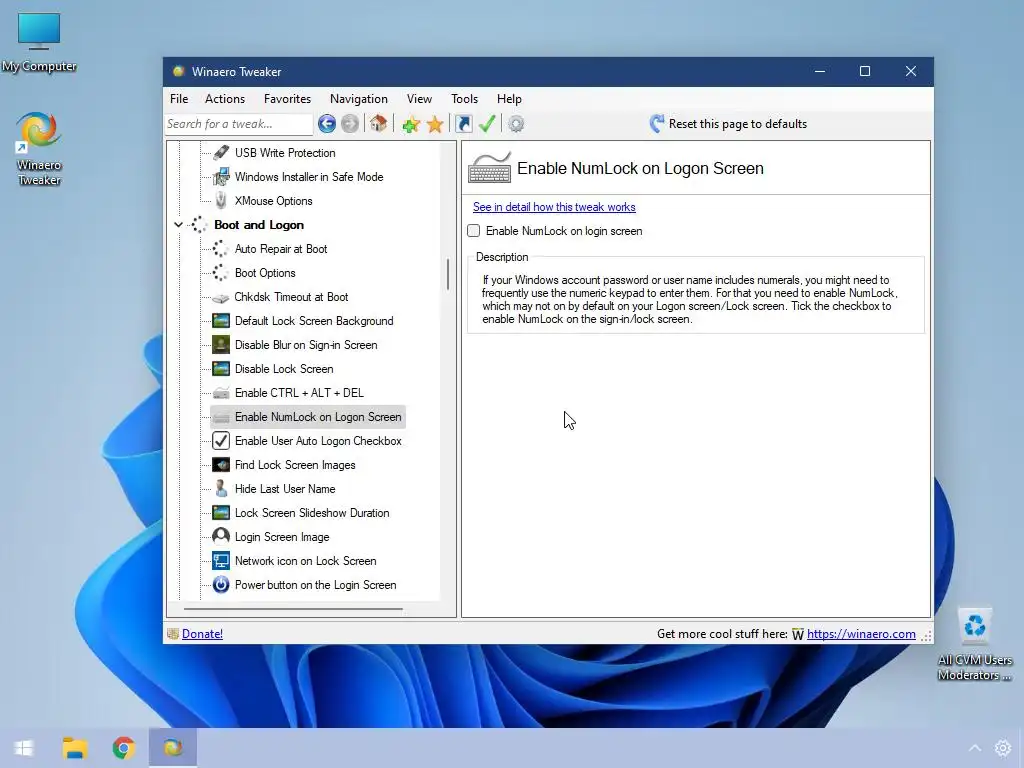Click the Auto Repair at Boot icon
Viewport: 1024px width, 768px height.
[x=221, y=249]
